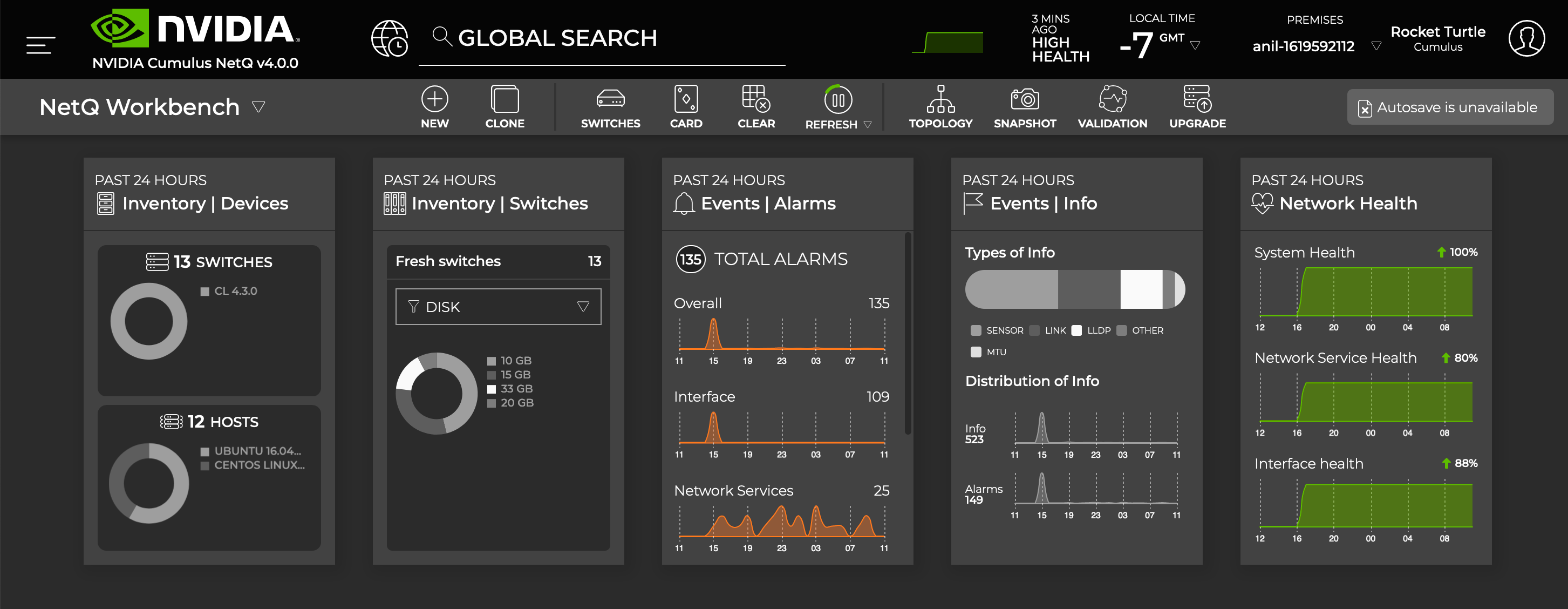Pause the Refresh toggle button
This screenshot has width=1568, height=609.
[838, 100]
